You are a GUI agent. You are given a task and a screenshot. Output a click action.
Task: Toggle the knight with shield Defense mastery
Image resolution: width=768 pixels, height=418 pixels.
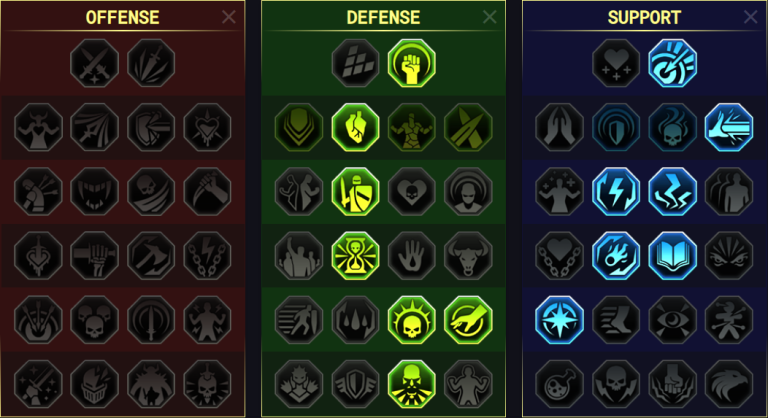(x=355, y=192)
